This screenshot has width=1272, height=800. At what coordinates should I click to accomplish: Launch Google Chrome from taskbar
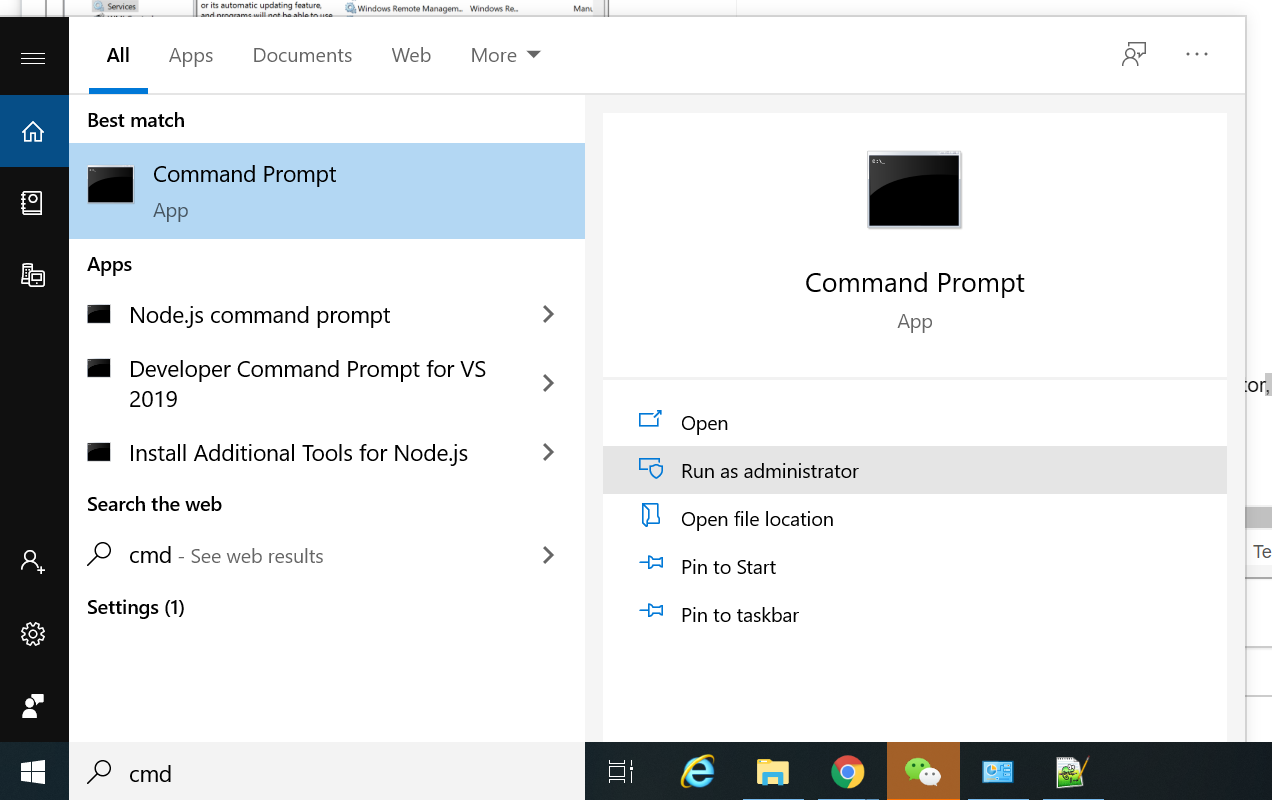click(847, 772)
